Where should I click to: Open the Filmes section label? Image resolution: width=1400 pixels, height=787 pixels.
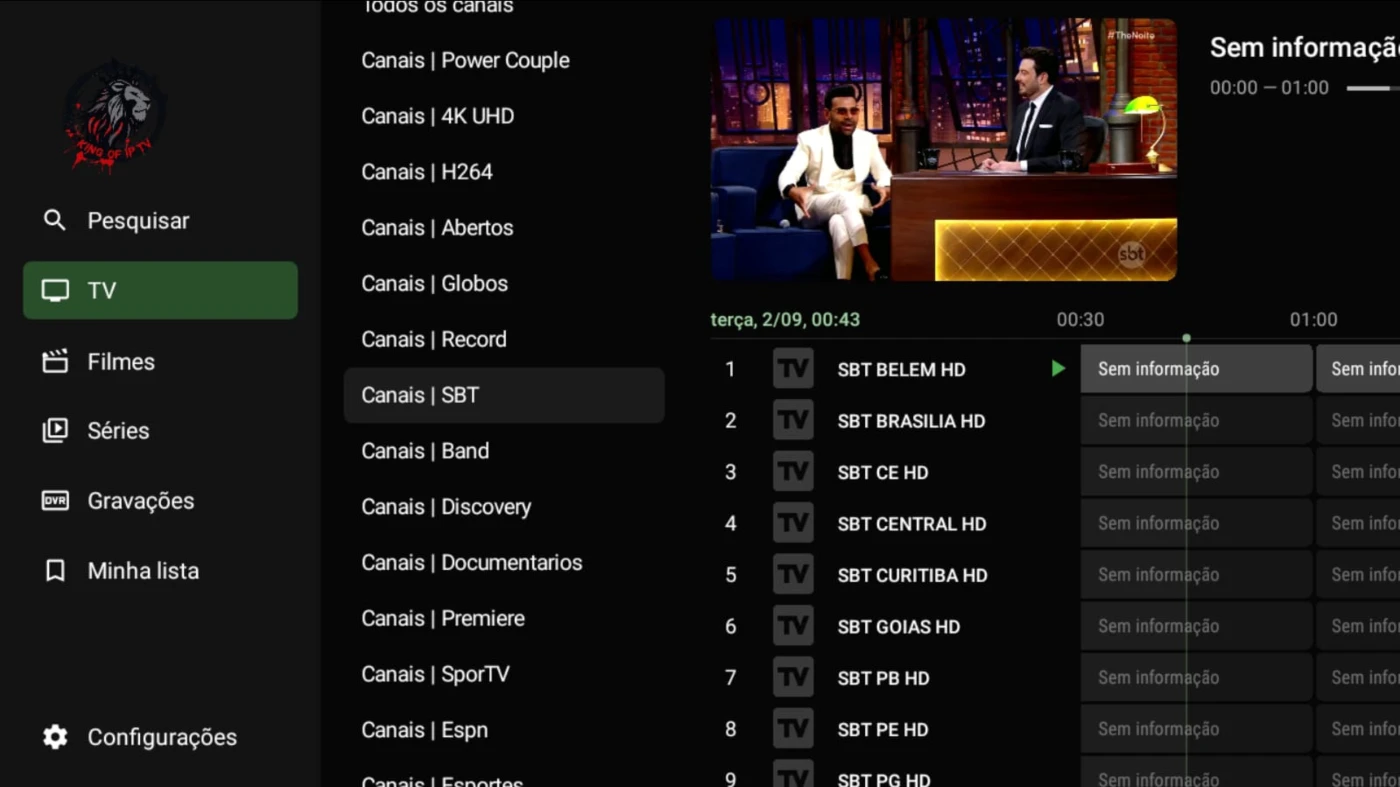click(121, 362)
